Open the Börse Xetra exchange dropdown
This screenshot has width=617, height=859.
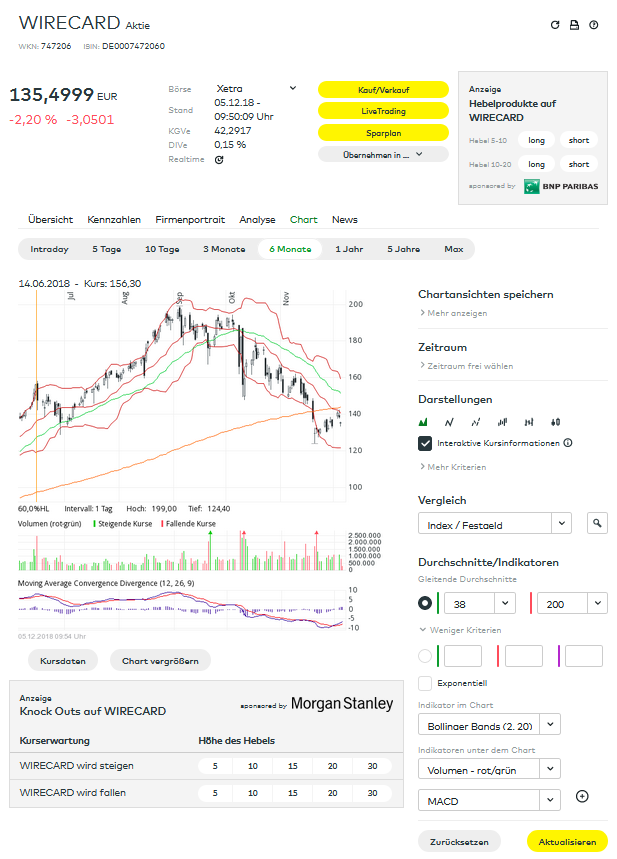[256, 88]
